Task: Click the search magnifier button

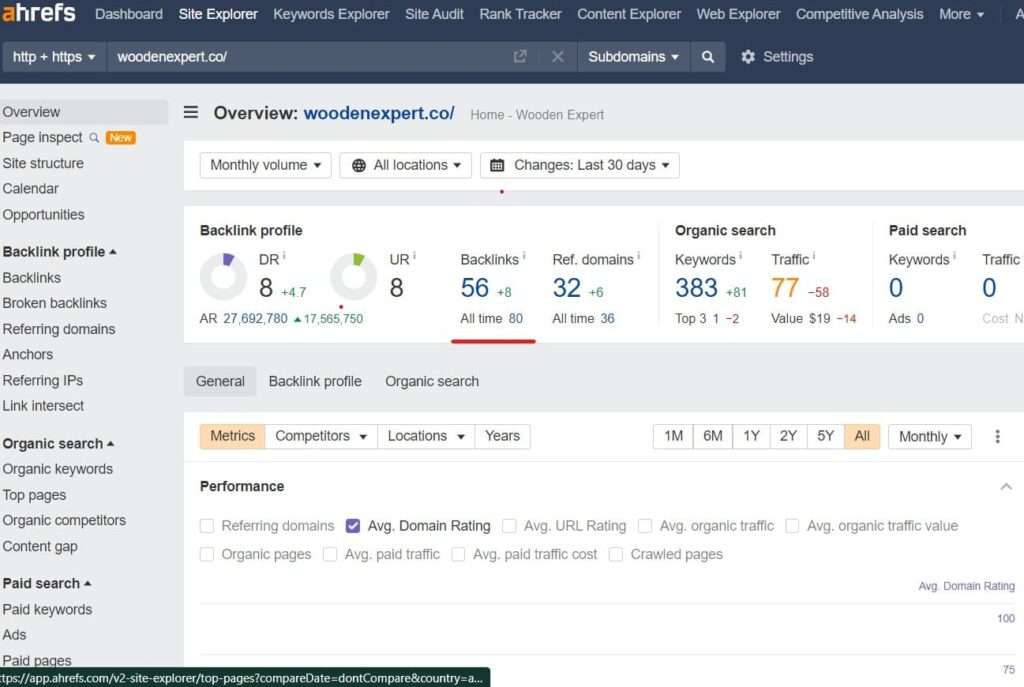Action: click(x=708, y=57)
